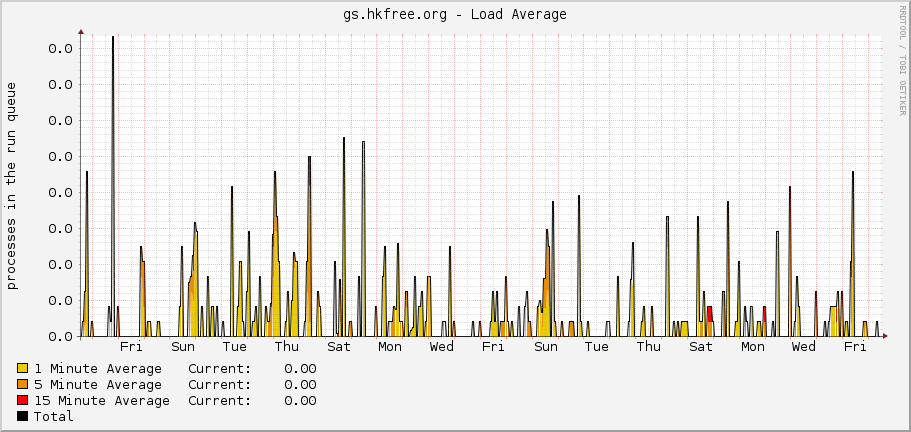The height and width of the screenshot is (432, 911).
Task: Click the earliest 'Fri' label on time axis
Action: [131, 347]
